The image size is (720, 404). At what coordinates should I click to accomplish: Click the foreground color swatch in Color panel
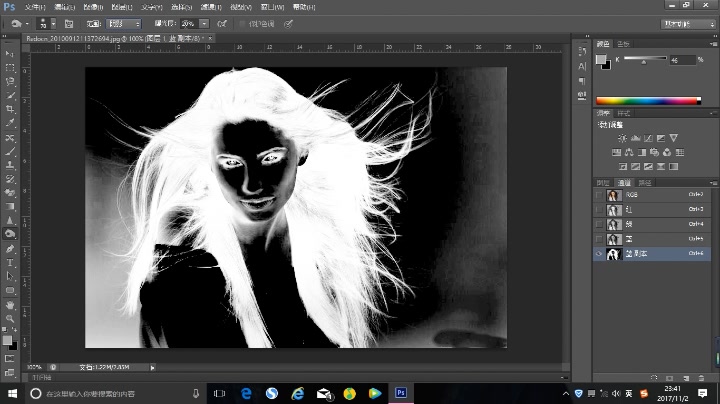(x=601, y=59)
